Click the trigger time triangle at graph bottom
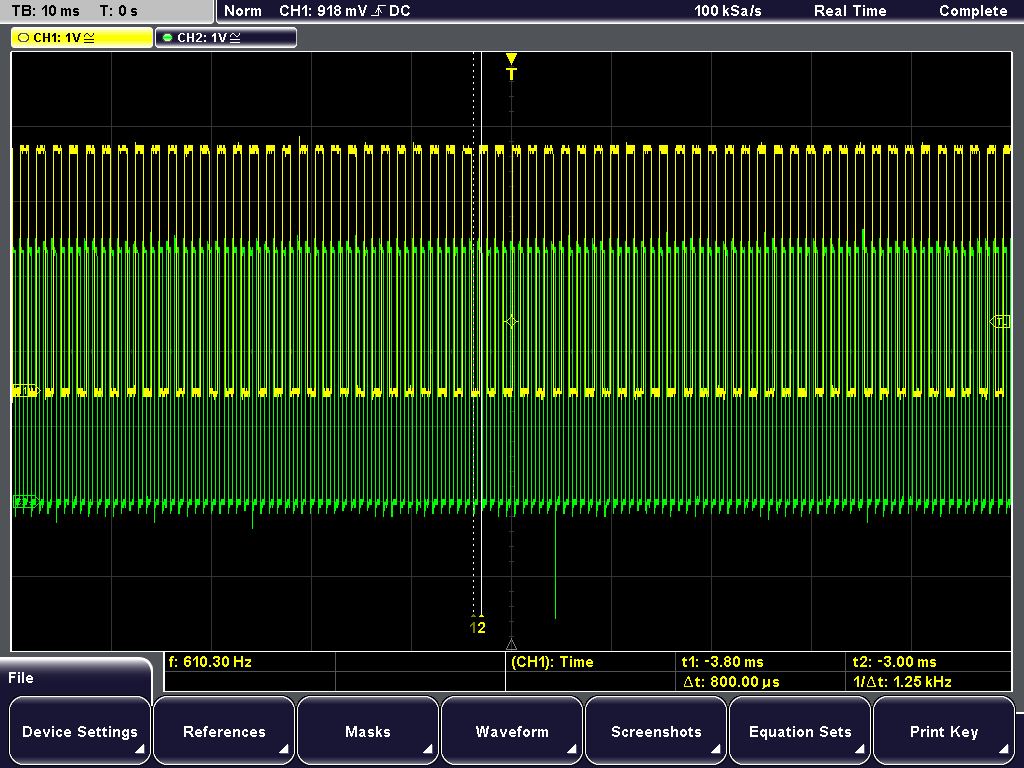1024x768 pixels. tap(511, 644)
